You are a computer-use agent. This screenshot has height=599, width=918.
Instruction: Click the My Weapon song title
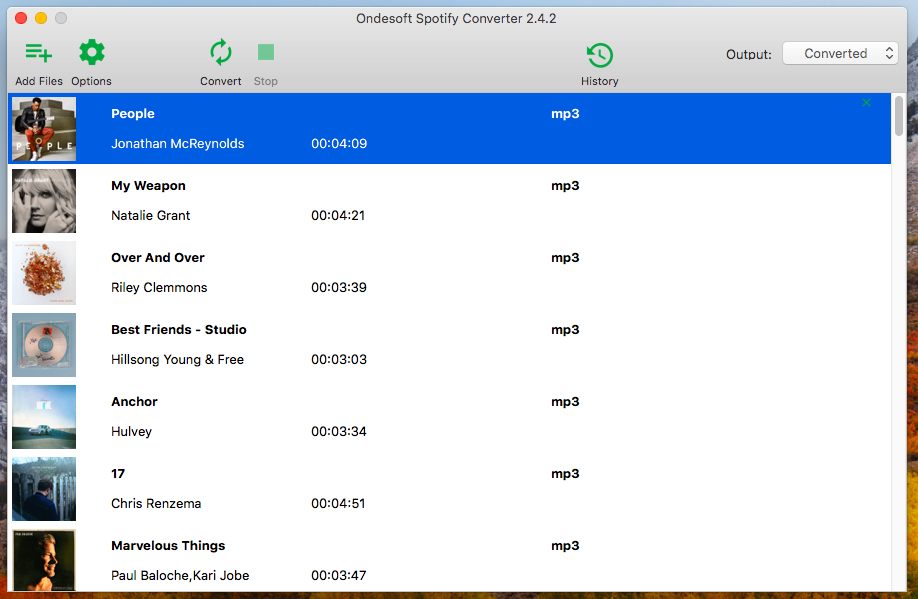(x=148, y=186)
